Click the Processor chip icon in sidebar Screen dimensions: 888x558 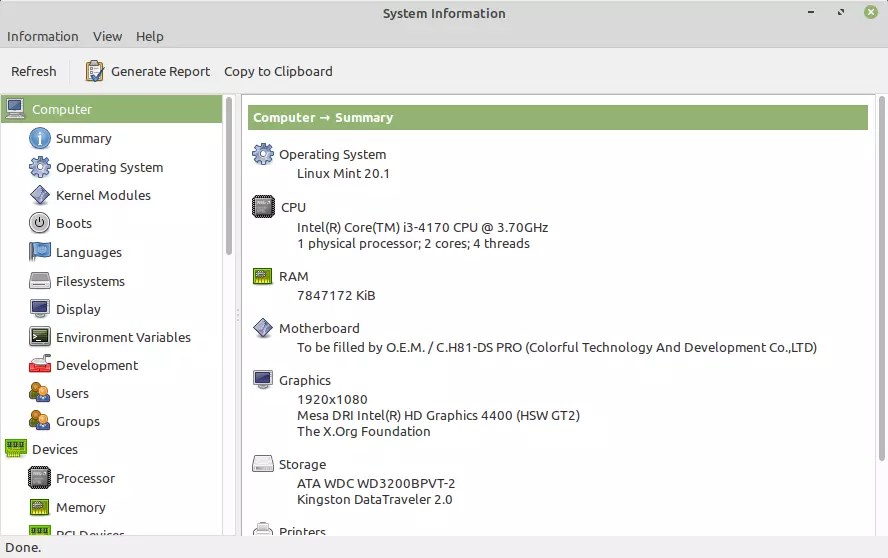tap(40, 478)
